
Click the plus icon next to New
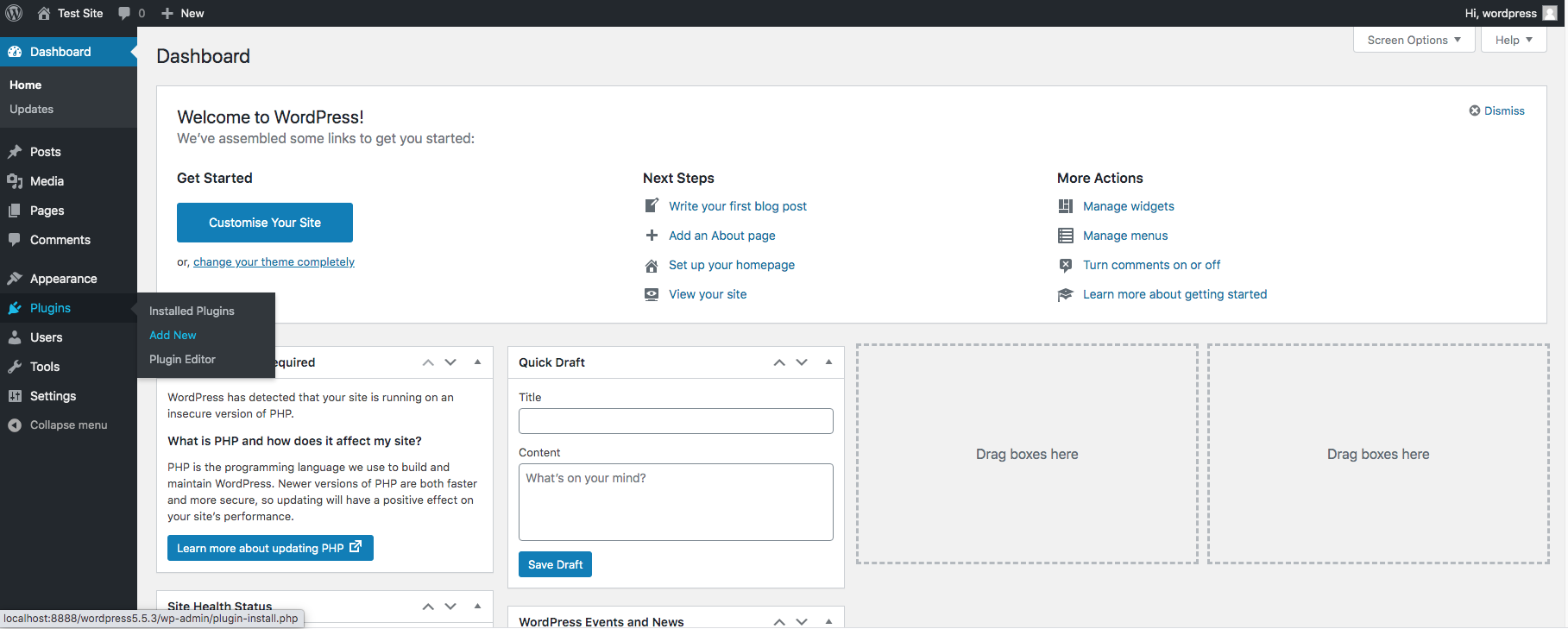167,13
